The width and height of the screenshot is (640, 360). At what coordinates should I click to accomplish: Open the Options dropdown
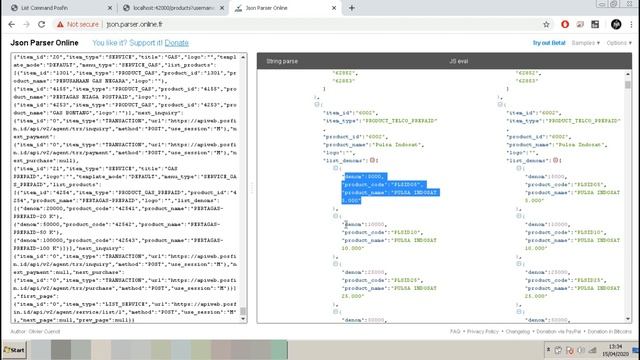click(x=619, y=43)
